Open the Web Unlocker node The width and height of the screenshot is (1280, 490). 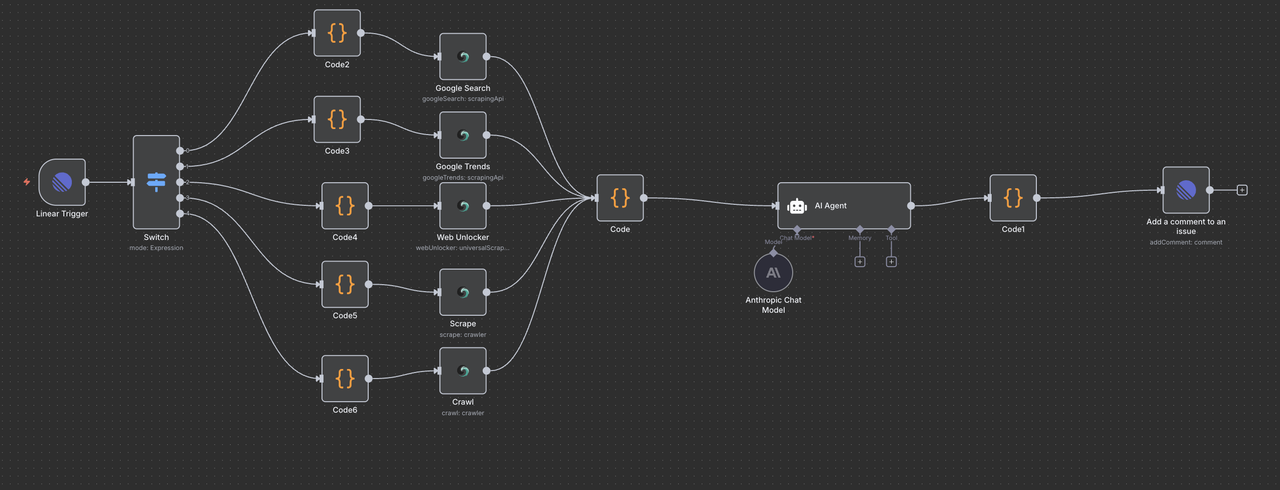[x=463, y=205]
